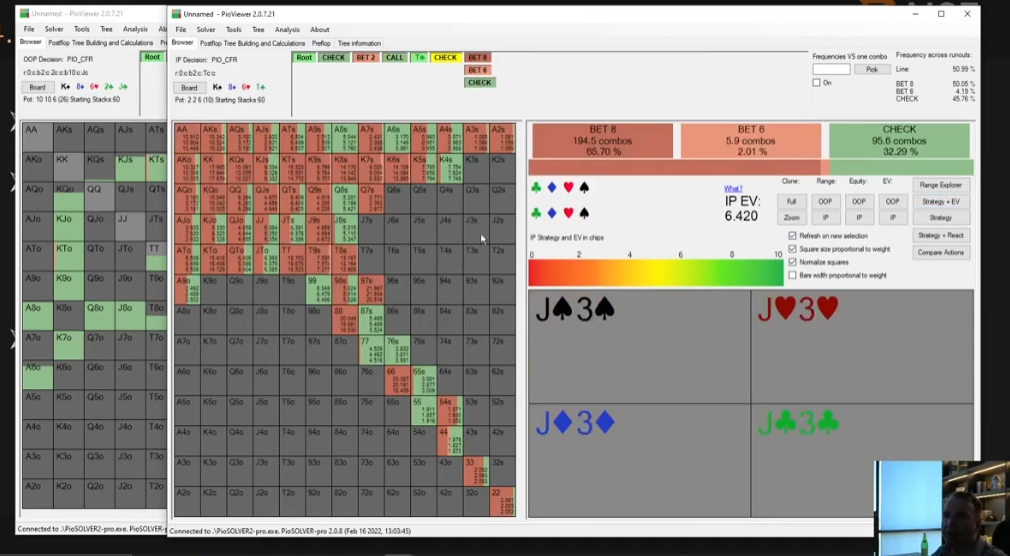Viewport: 1010px width, 556px height.
Task: Select the green club suit filter in the lower row
Action: [x=536, y=213]
